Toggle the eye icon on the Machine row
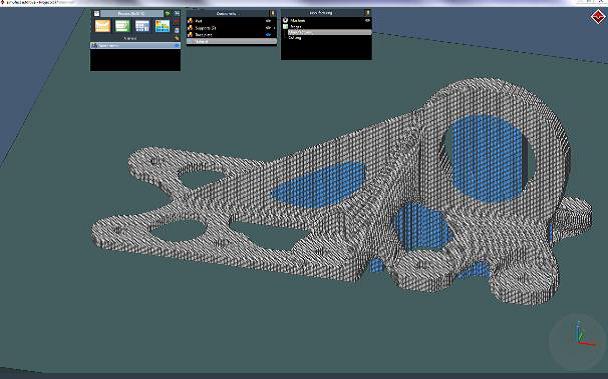Screen dimensions: 608x379 [367, 20]
